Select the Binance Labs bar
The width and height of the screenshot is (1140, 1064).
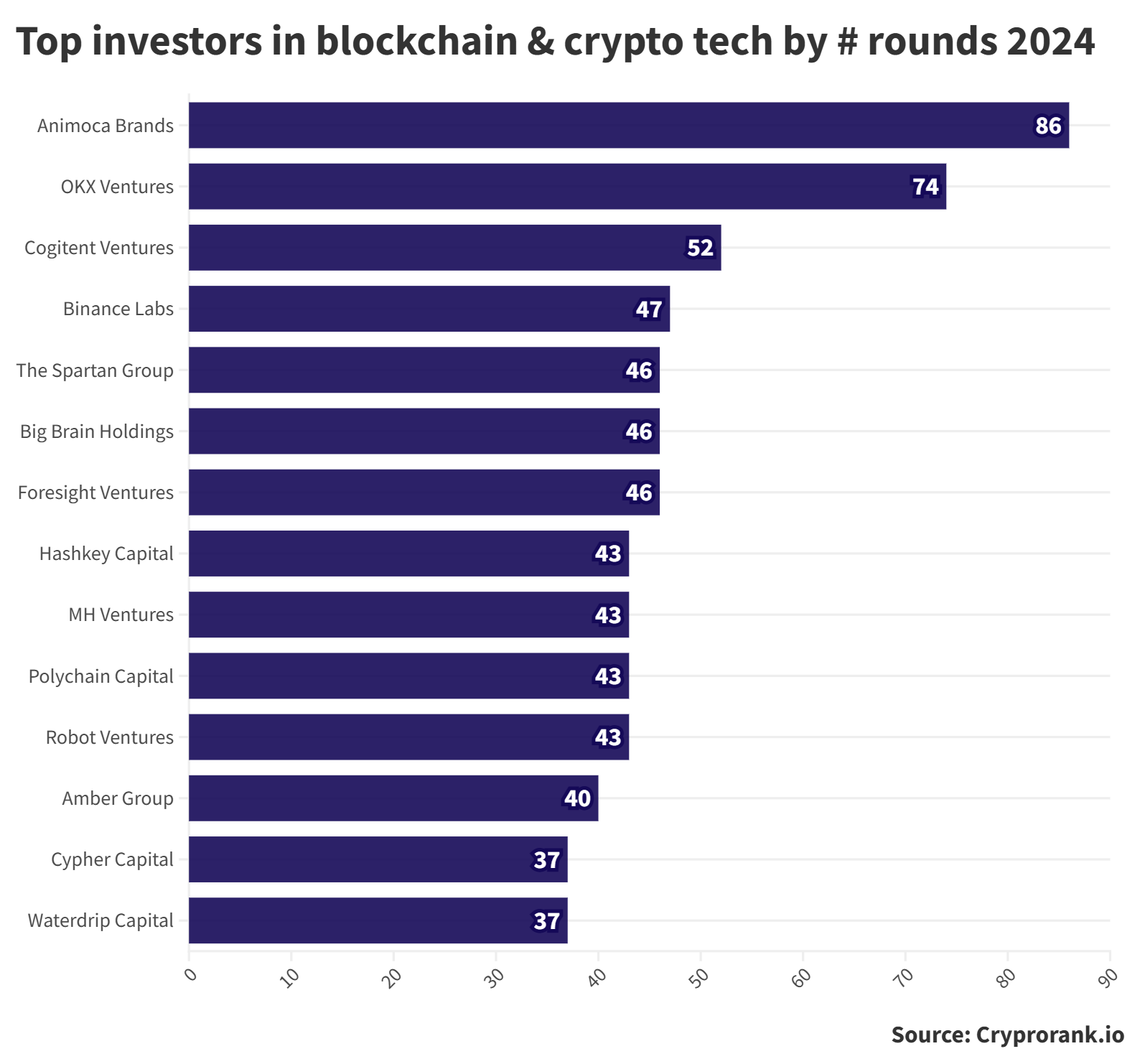click(x=429, y=309)
